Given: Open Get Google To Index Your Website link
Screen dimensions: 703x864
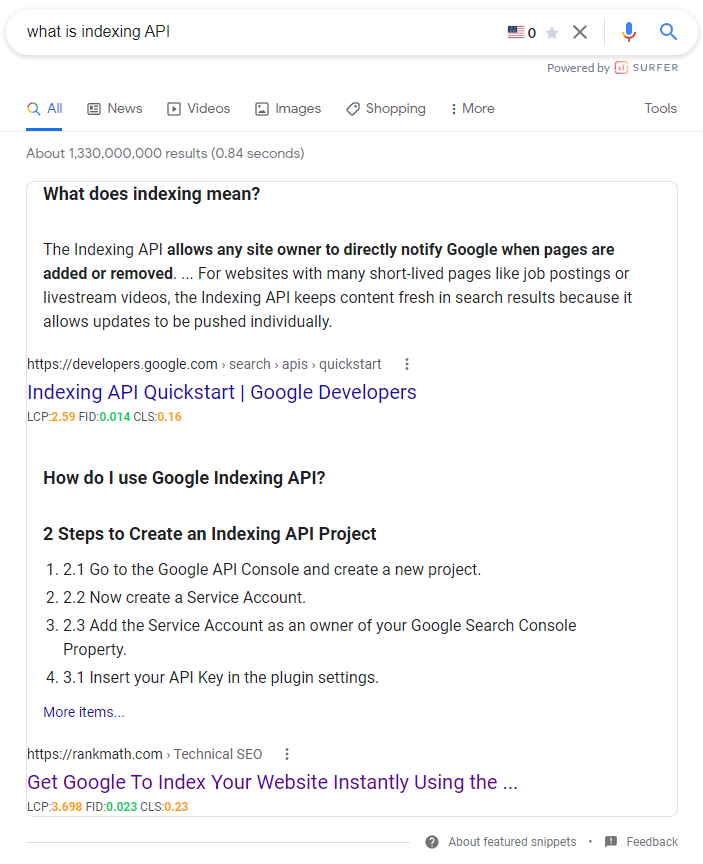Looking at the screenshot, I should click(x=273, y=782).
